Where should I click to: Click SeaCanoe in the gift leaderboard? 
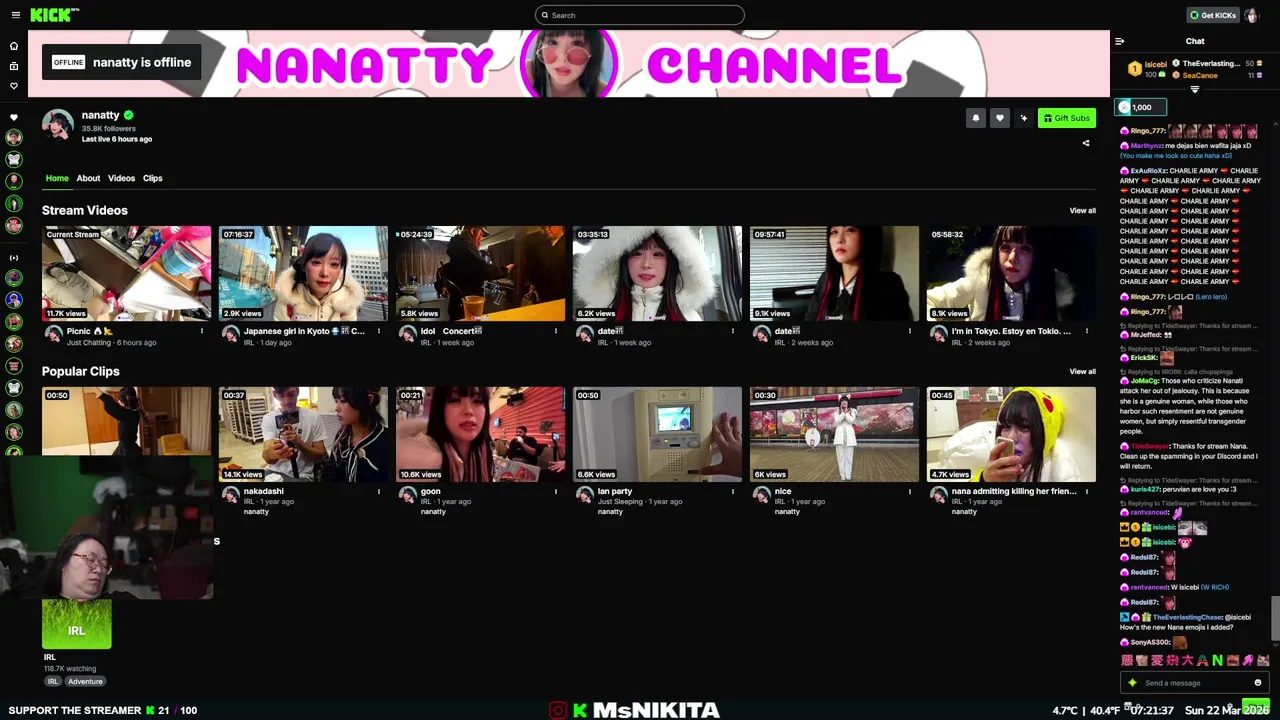1200,75
